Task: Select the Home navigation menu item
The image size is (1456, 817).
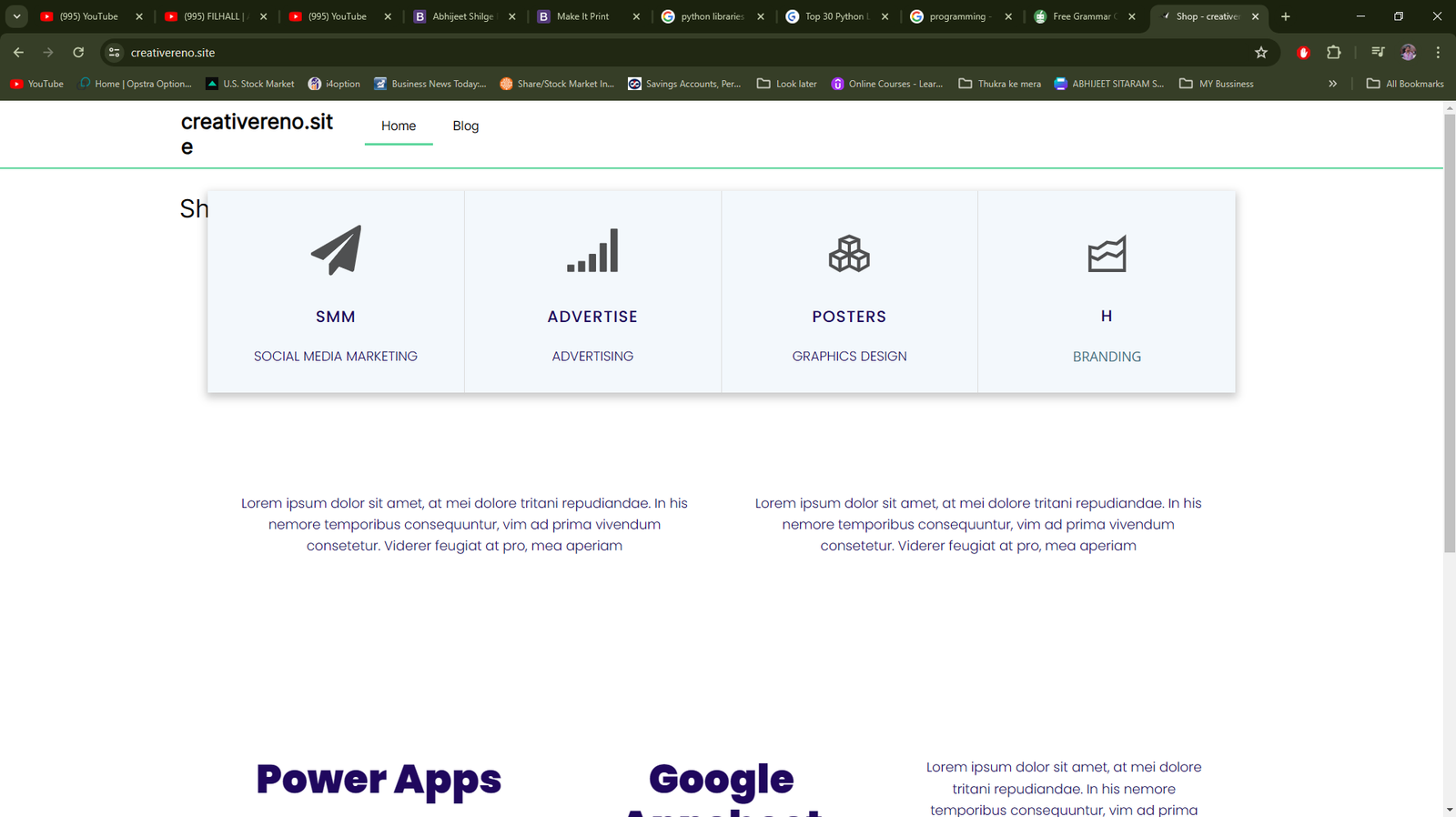Action: [x=399, y=126]
